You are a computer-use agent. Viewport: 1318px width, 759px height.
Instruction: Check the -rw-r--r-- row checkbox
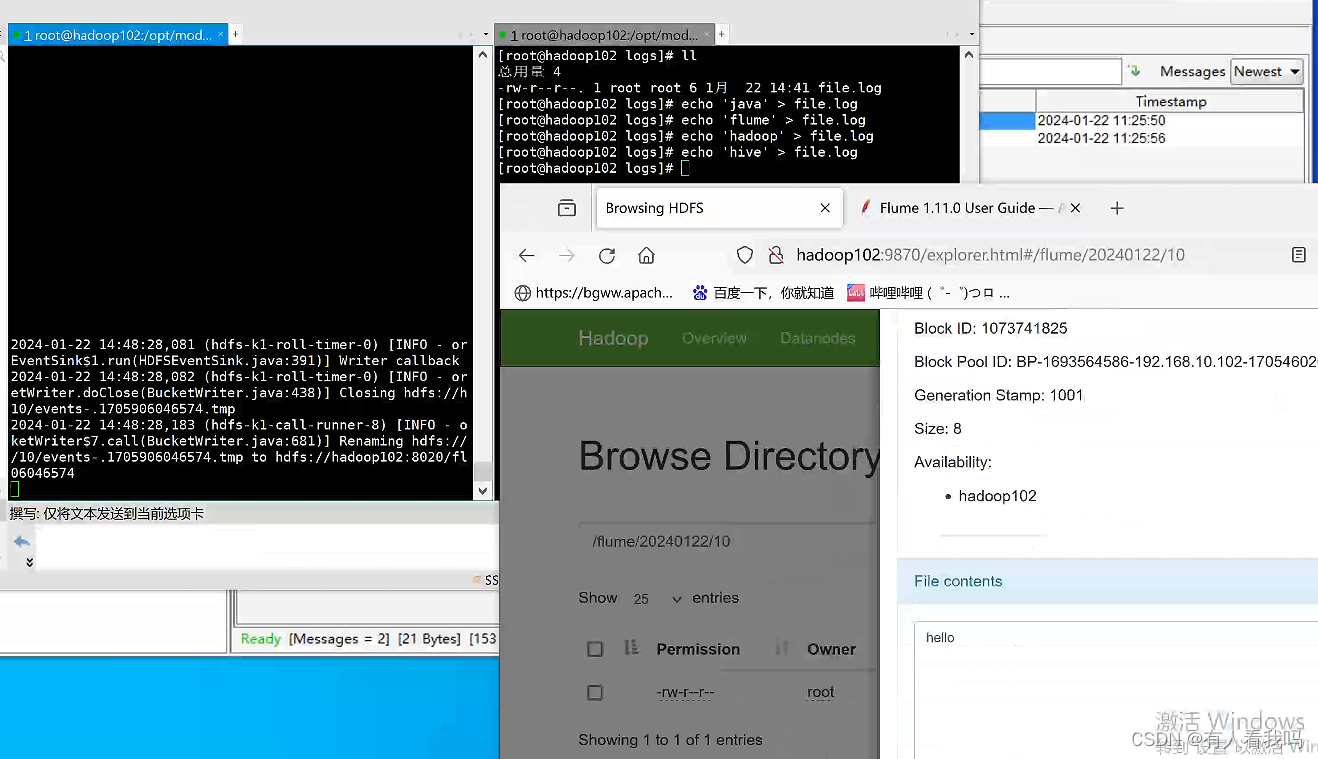click(x=595, y=692)
